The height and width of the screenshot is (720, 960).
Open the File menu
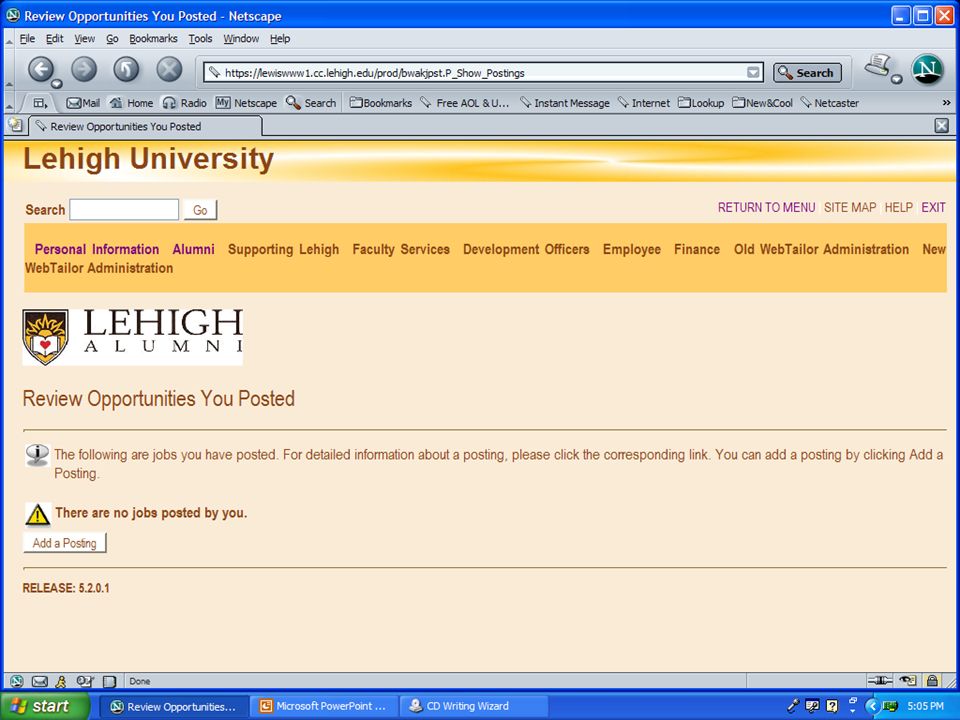pos(27,39)
